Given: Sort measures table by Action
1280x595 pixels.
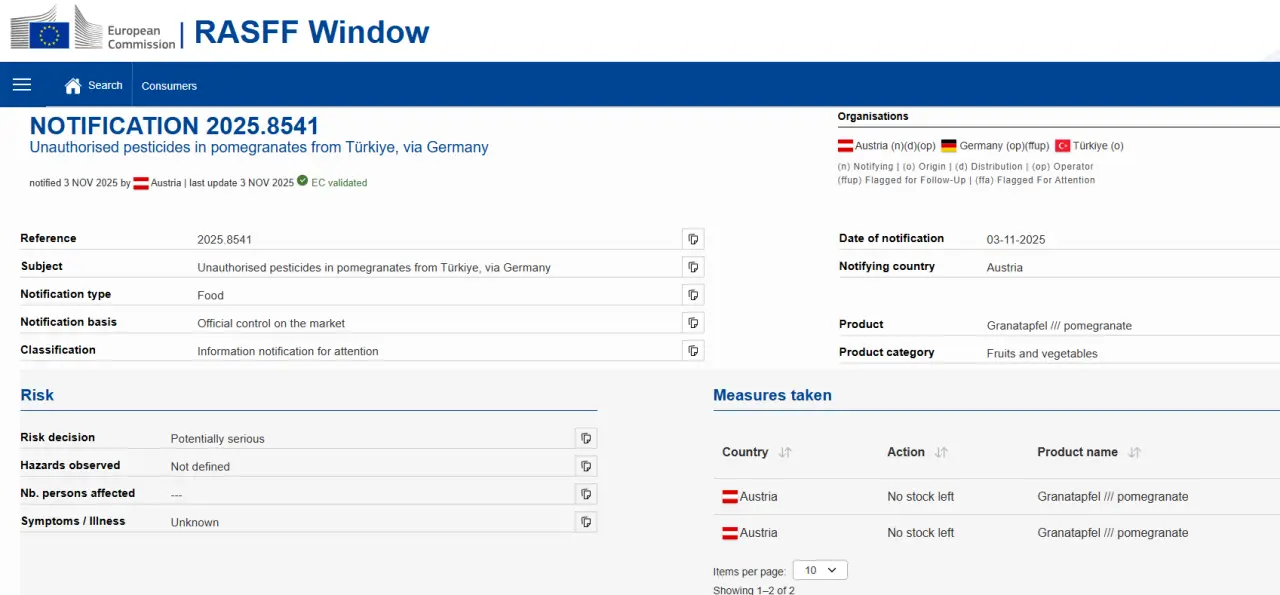Looking at the screenshot, I should (941, 453).
